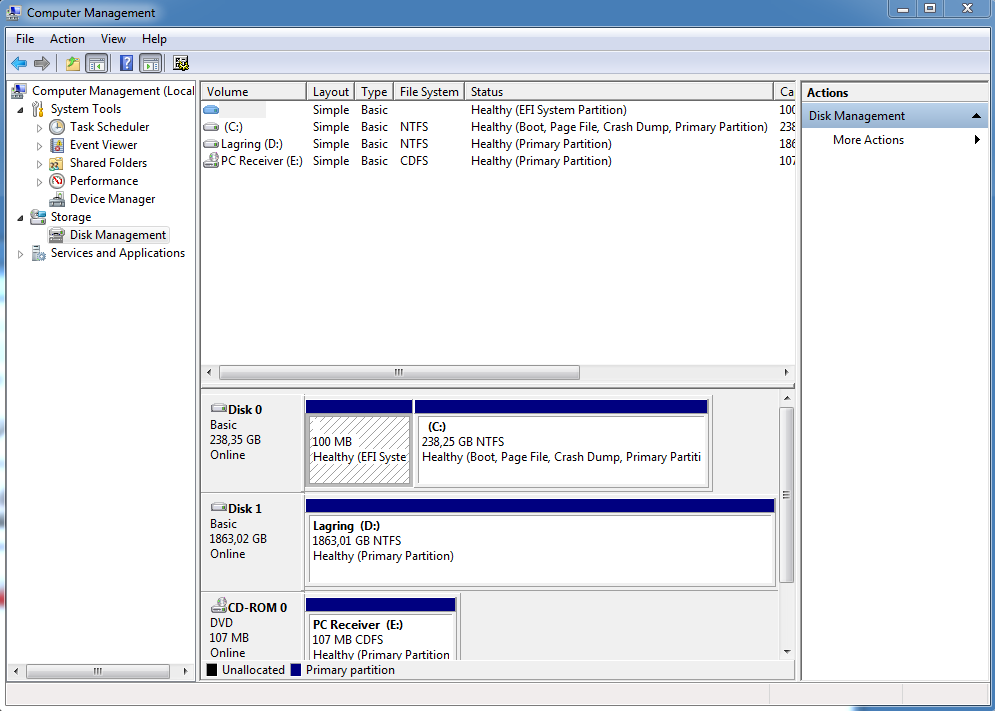Sort by the Volume column header
The width and height of the screenshot is (995, 711).
click(254, 92)
